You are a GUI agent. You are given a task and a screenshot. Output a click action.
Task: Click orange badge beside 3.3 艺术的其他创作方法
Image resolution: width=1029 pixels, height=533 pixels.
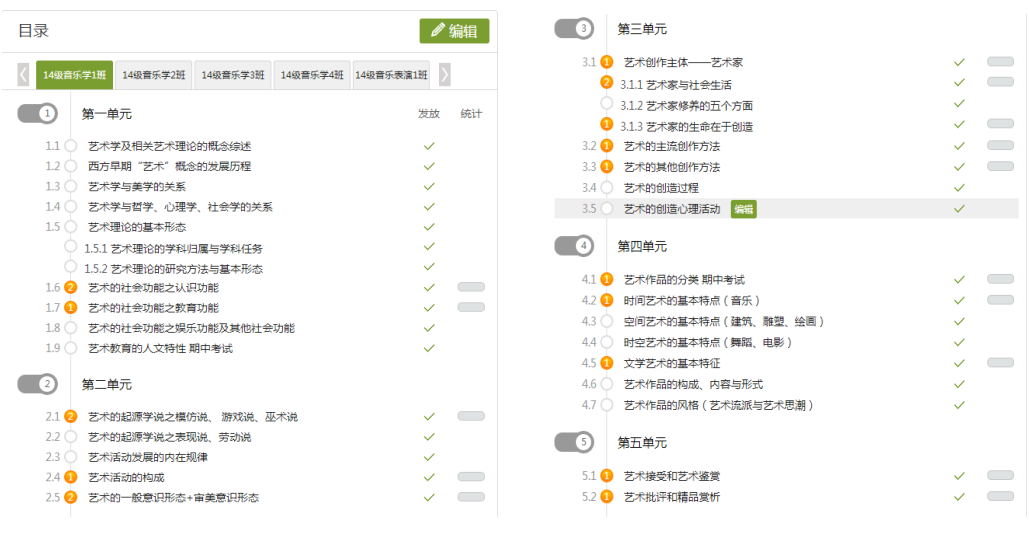pos(606,167)
